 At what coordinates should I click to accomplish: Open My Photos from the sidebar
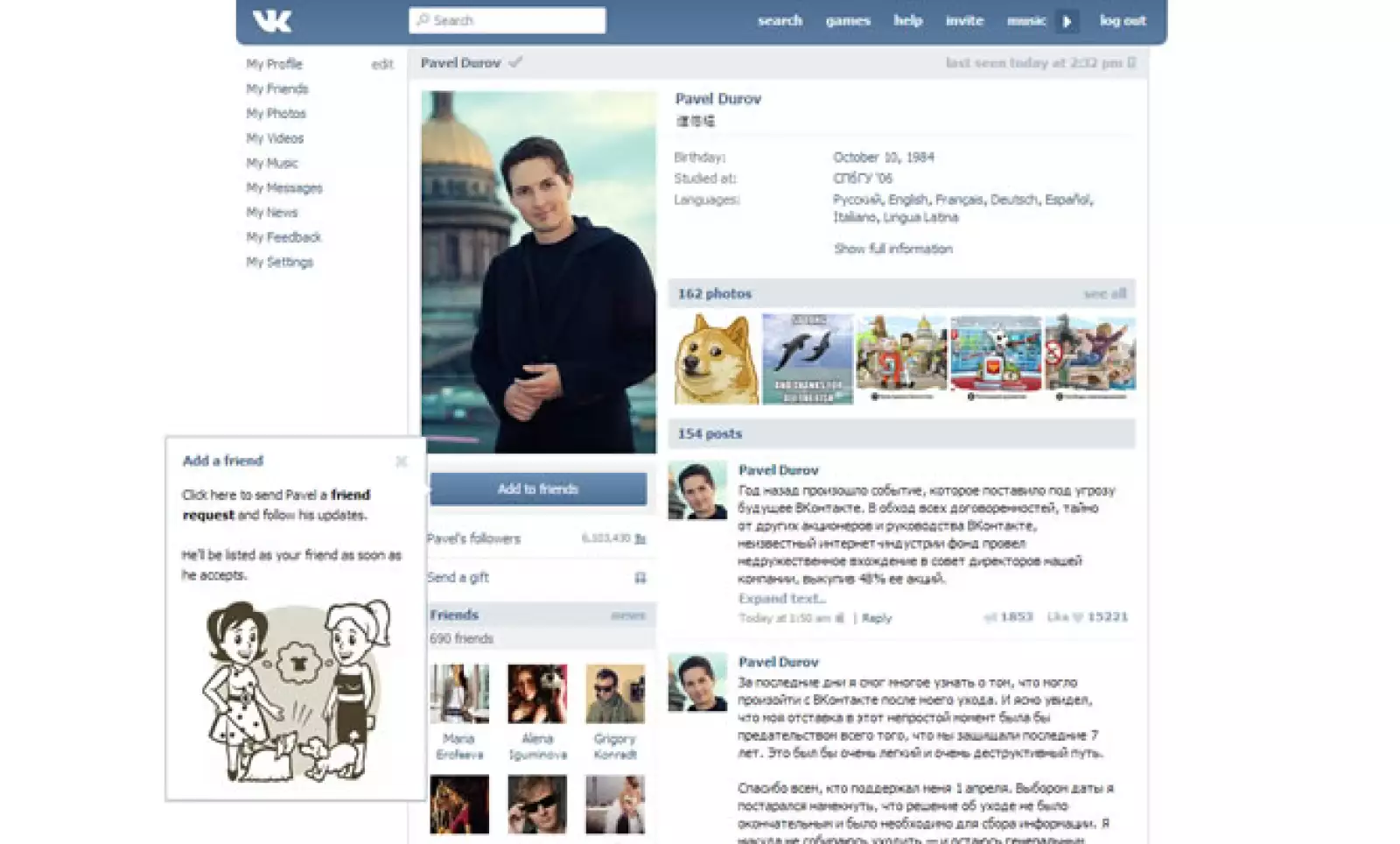pyautogui.click(x=275, y=113)
